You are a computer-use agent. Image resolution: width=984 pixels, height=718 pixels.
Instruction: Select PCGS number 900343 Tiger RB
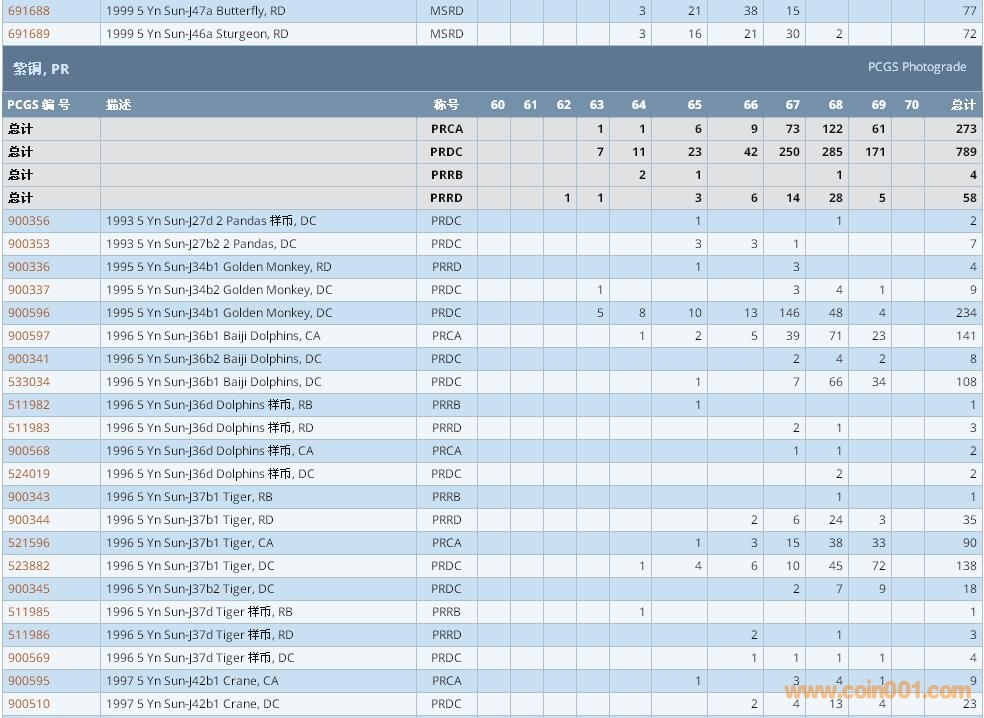(x=28, y=497)
